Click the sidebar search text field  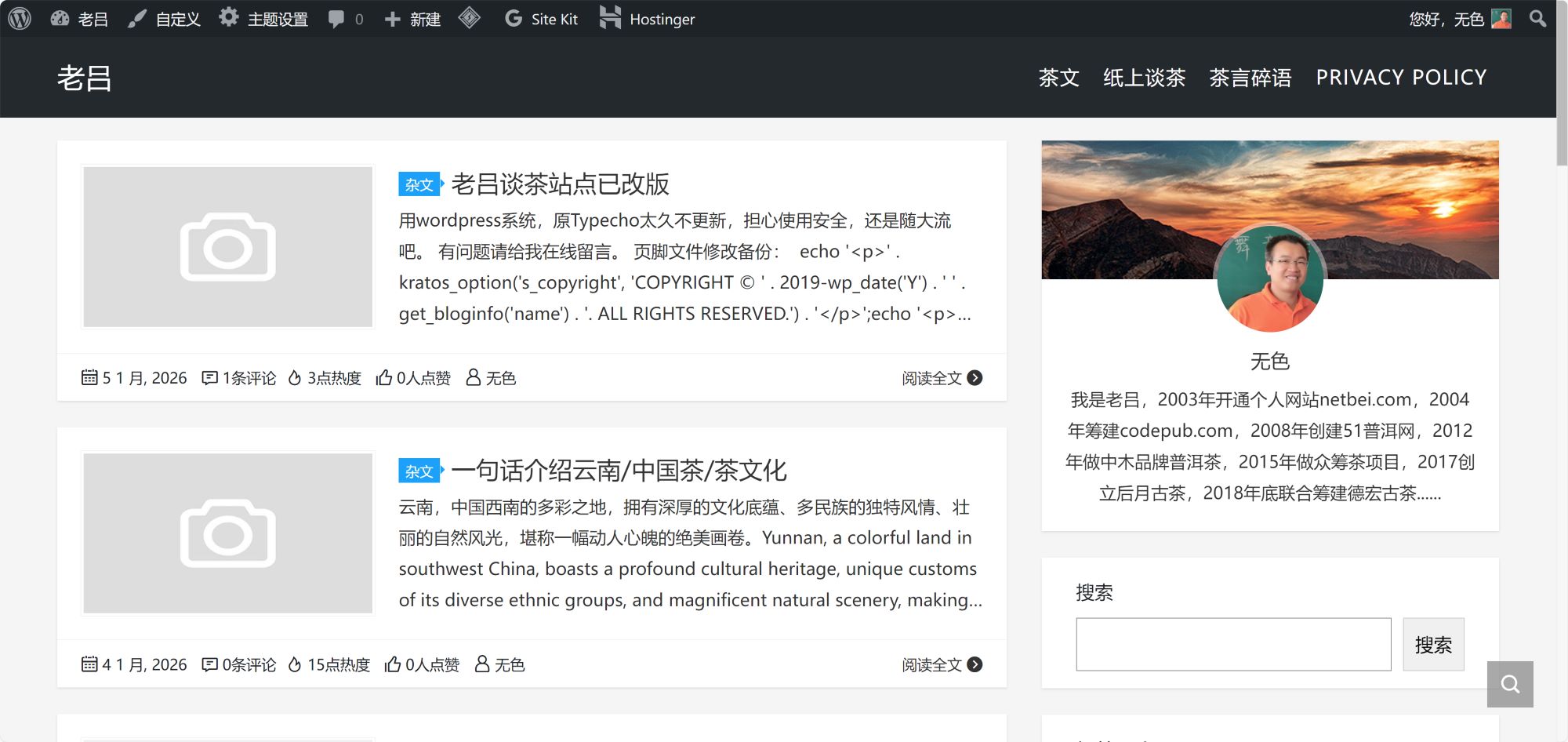(1232, 645)
